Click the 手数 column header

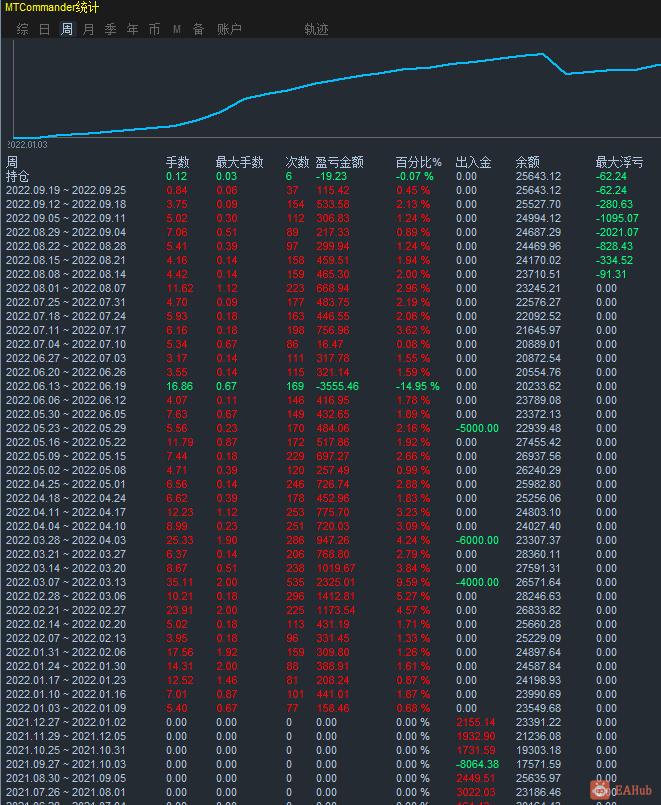point(178,162)
